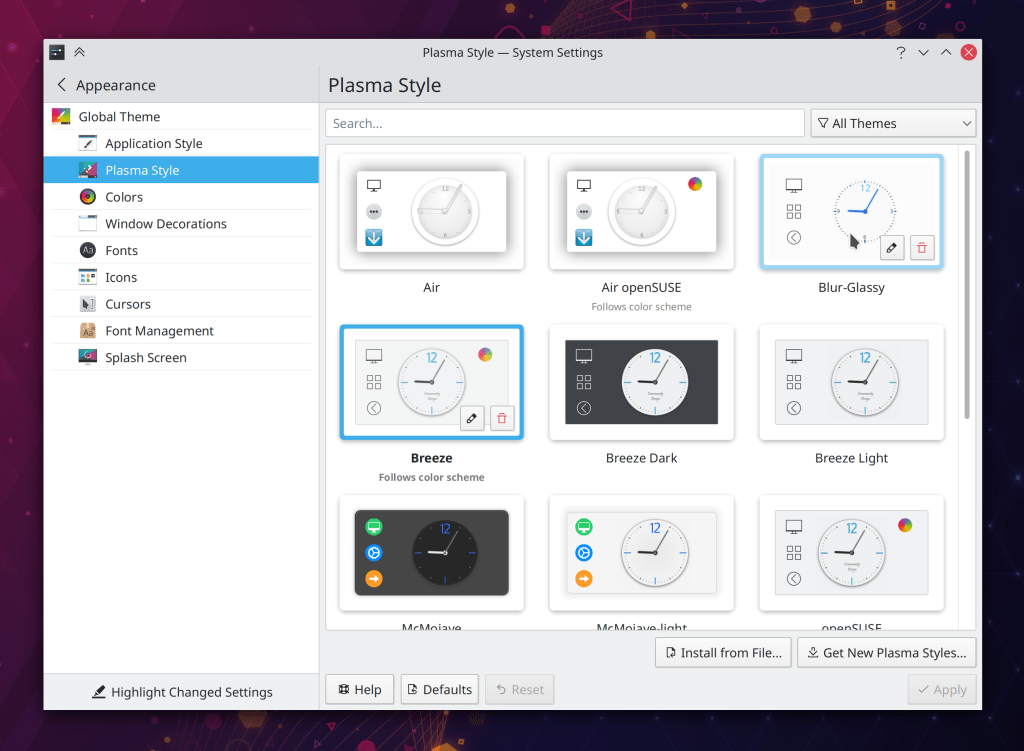
Task: Click keep-above double arrow icon in title bar
Action: [x=80, y=53]
